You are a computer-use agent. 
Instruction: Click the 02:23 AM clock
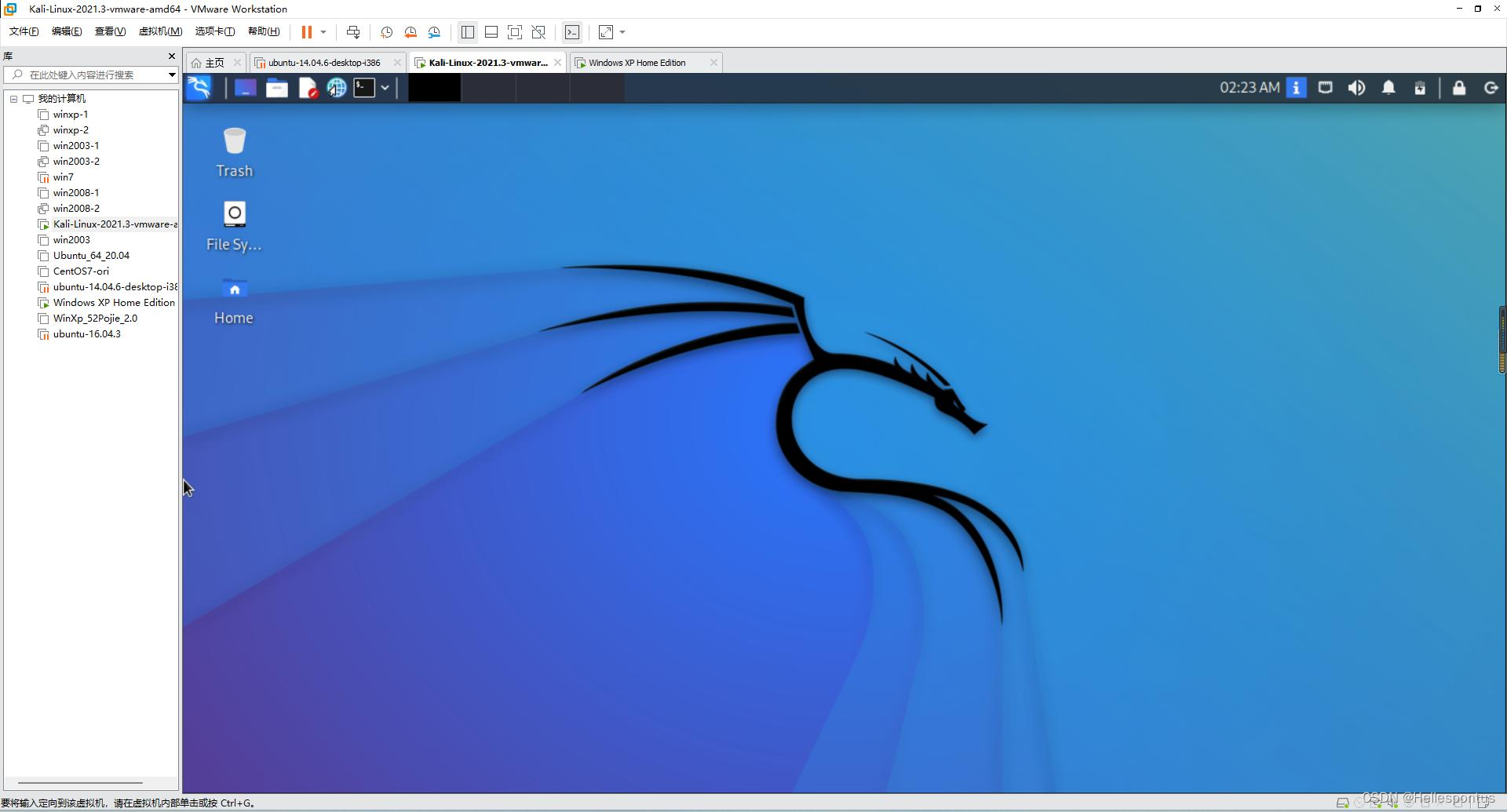(x=1250, y=88)
